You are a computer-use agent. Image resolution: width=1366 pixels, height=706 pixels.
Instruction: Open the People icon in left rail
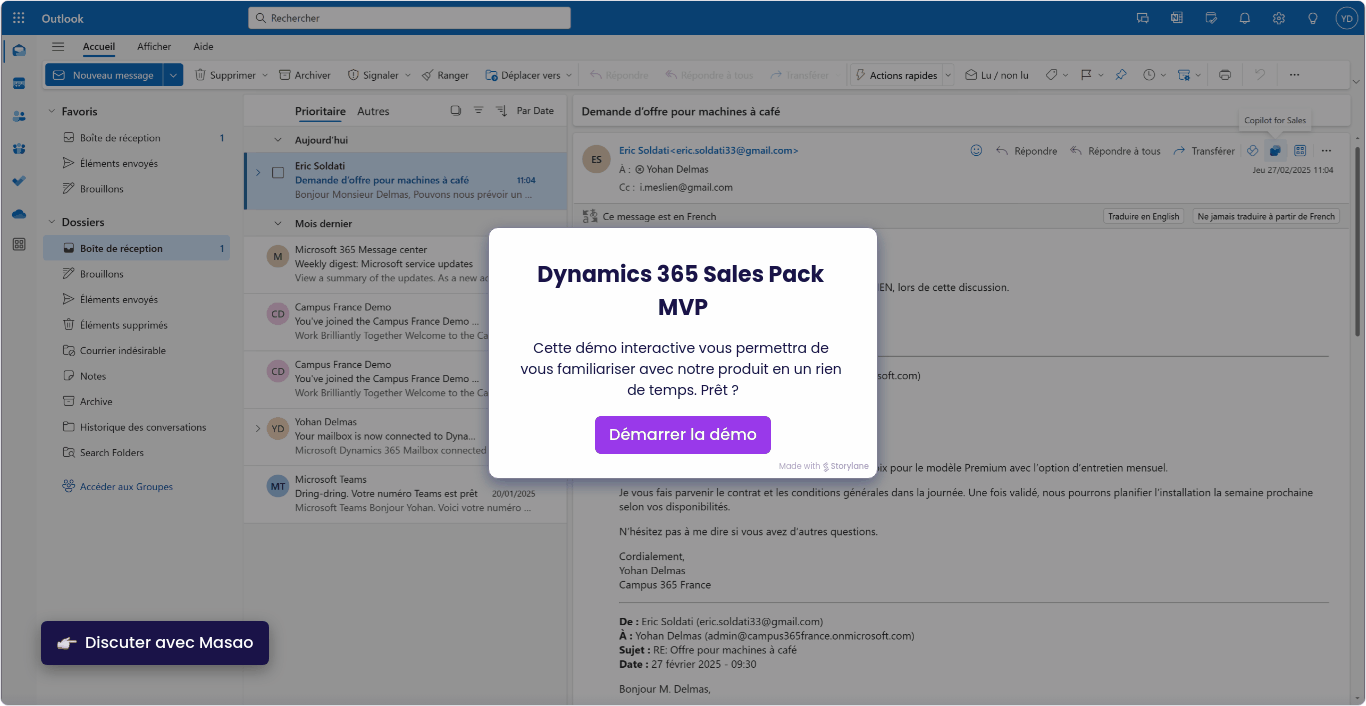click(19, 116)
